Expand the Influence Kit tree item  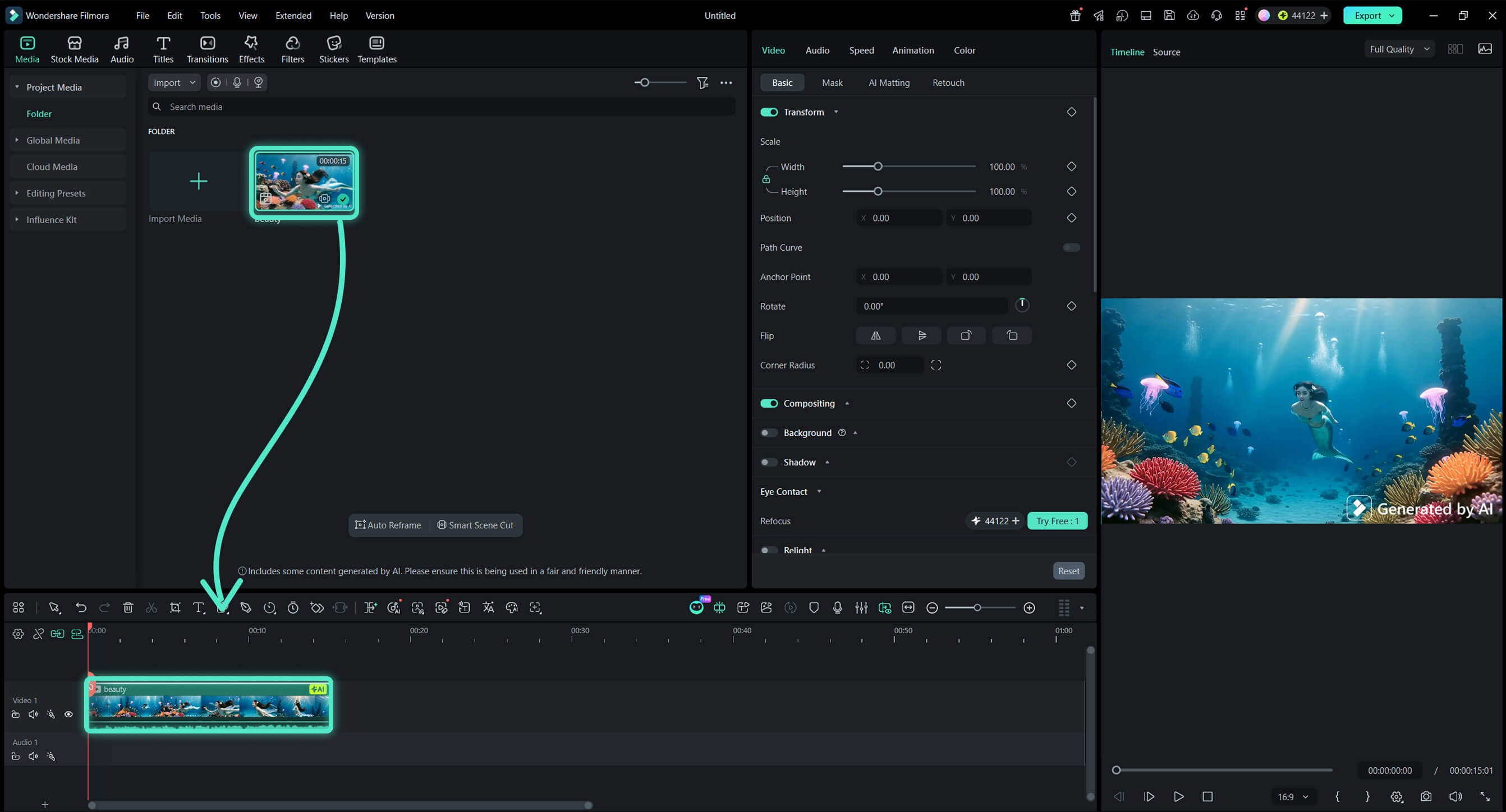pos(17,220)
